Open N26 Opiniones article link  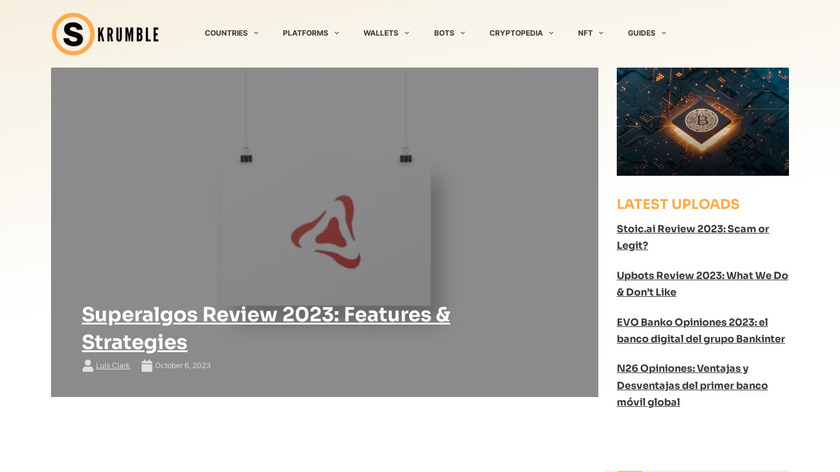pos(692,385)
